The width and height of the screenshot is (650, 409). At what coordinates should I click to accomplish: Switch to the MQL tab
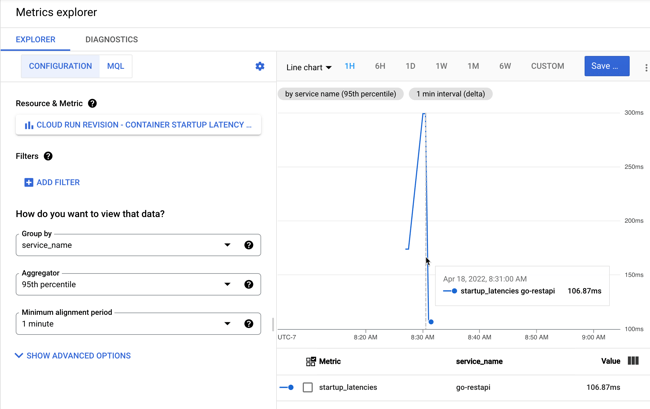[x=115, y=66]
